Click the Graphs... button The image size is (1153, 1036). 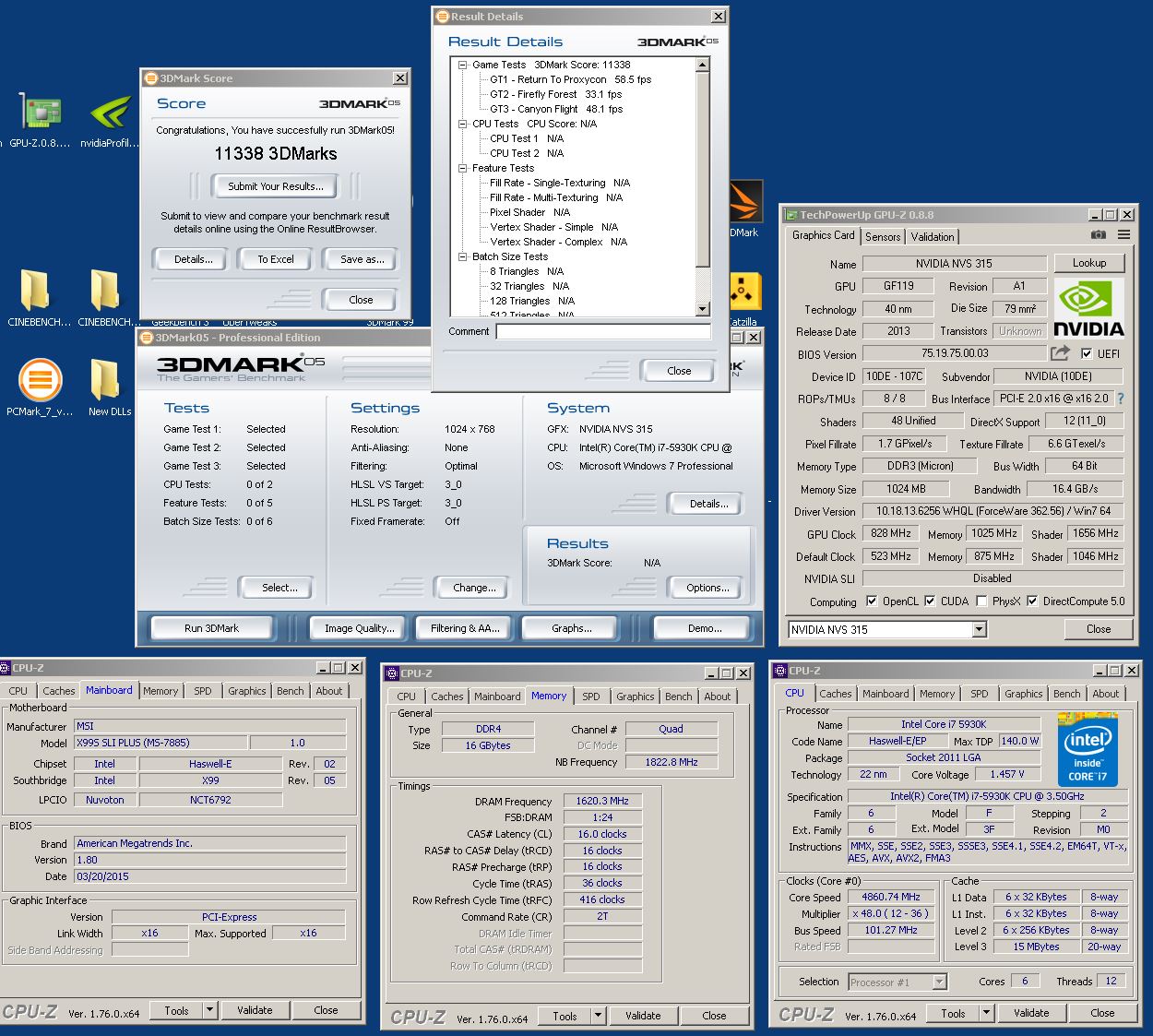coord(572,628)
